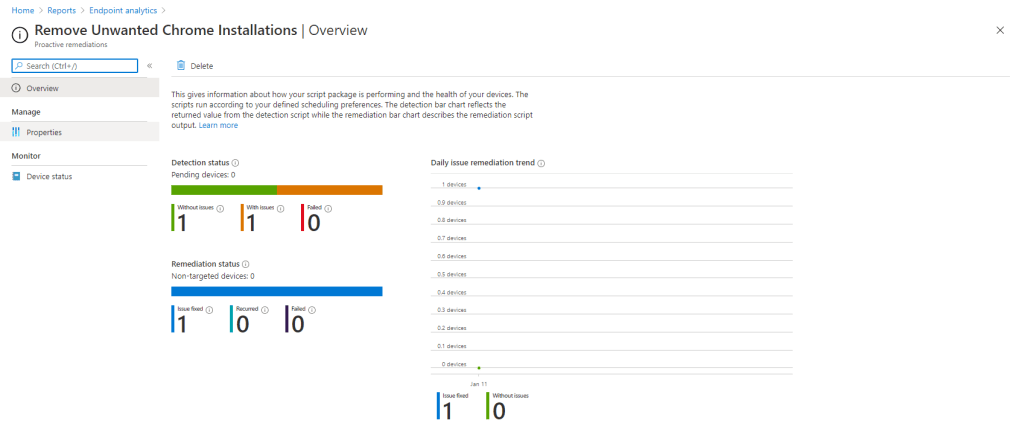
Task: Click info icon next to Detection status
Action: pos(235,162)
